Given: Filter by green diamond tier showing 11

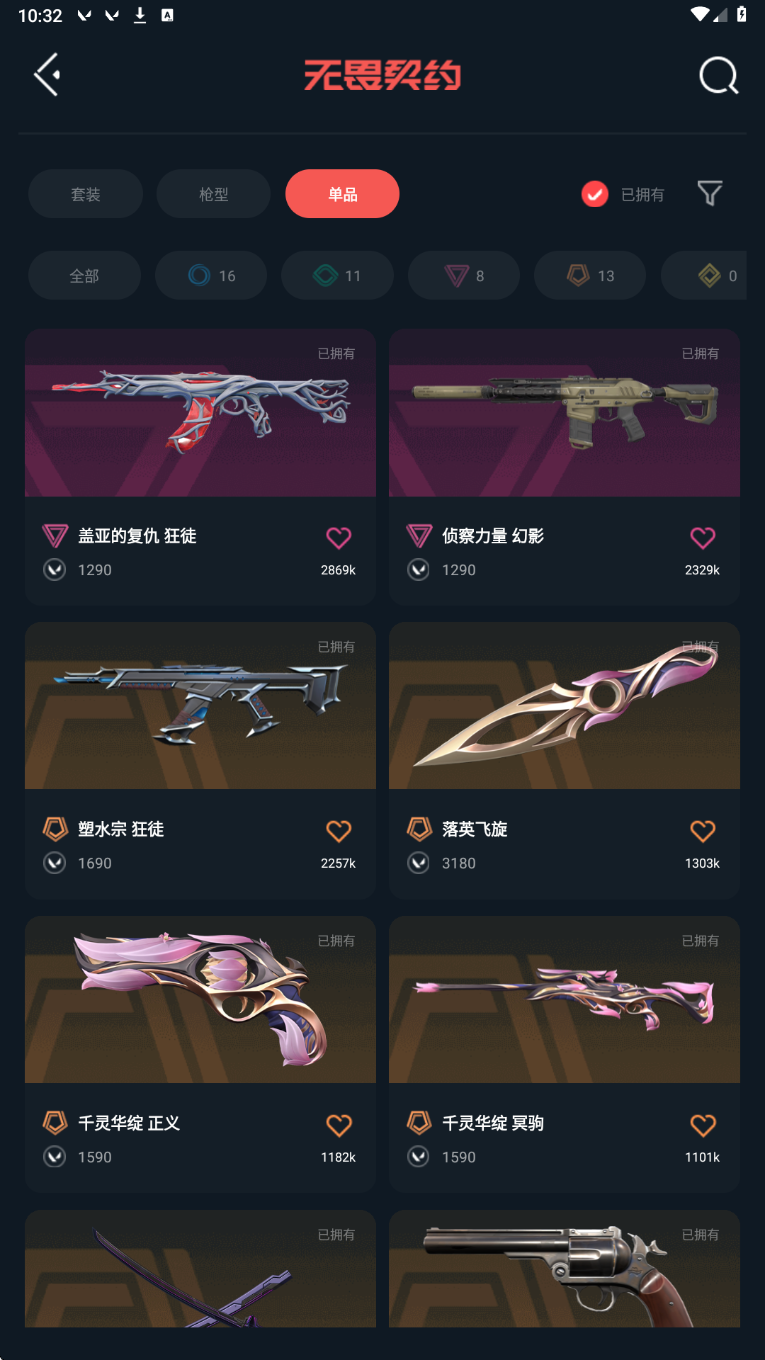Looking at the screenshot, I should click(337, 275).
